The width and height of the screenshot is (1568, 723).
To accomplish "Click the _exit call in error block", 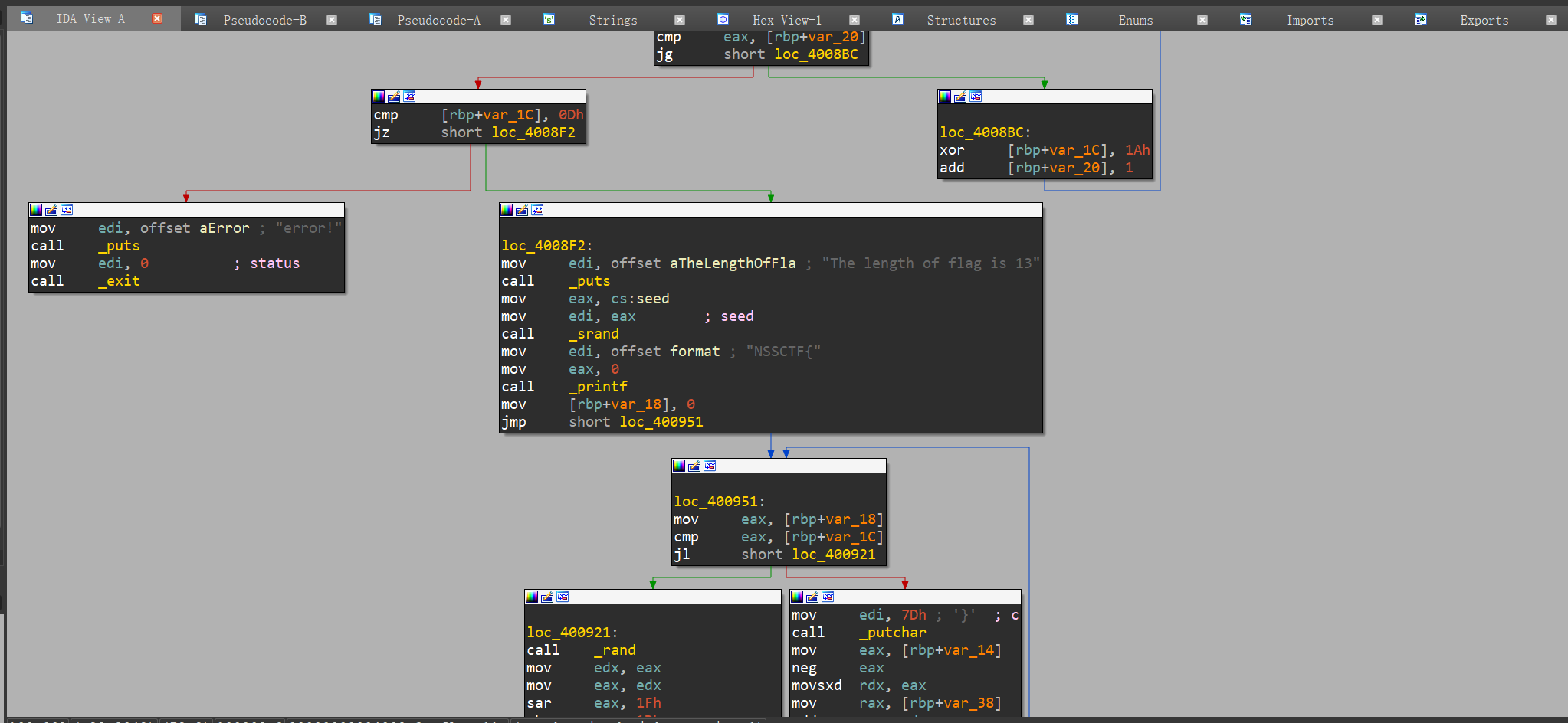I will (x=119, y=281).
